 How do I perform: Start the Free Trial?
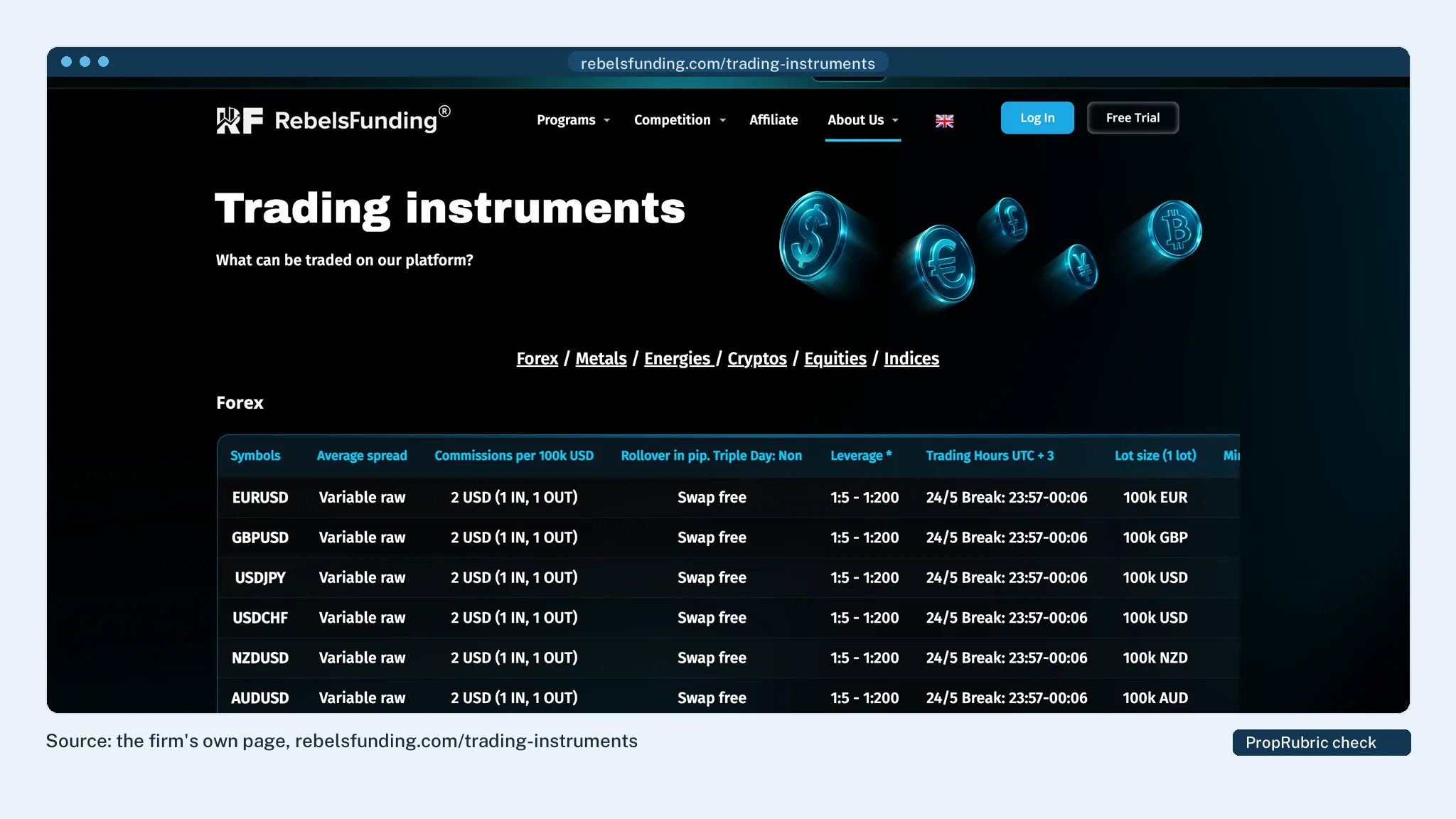[x=1133, y=118]
